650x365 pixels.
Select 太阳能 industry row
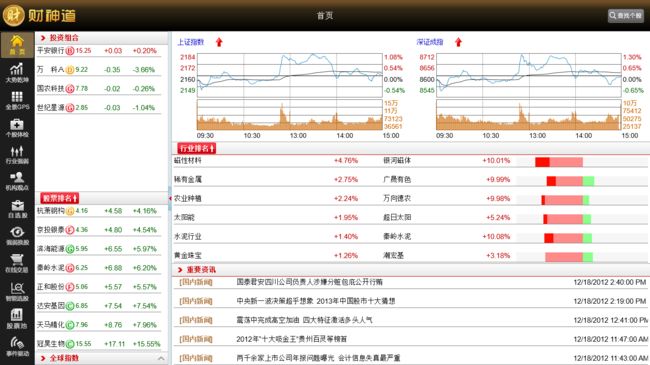coord(411,217)
